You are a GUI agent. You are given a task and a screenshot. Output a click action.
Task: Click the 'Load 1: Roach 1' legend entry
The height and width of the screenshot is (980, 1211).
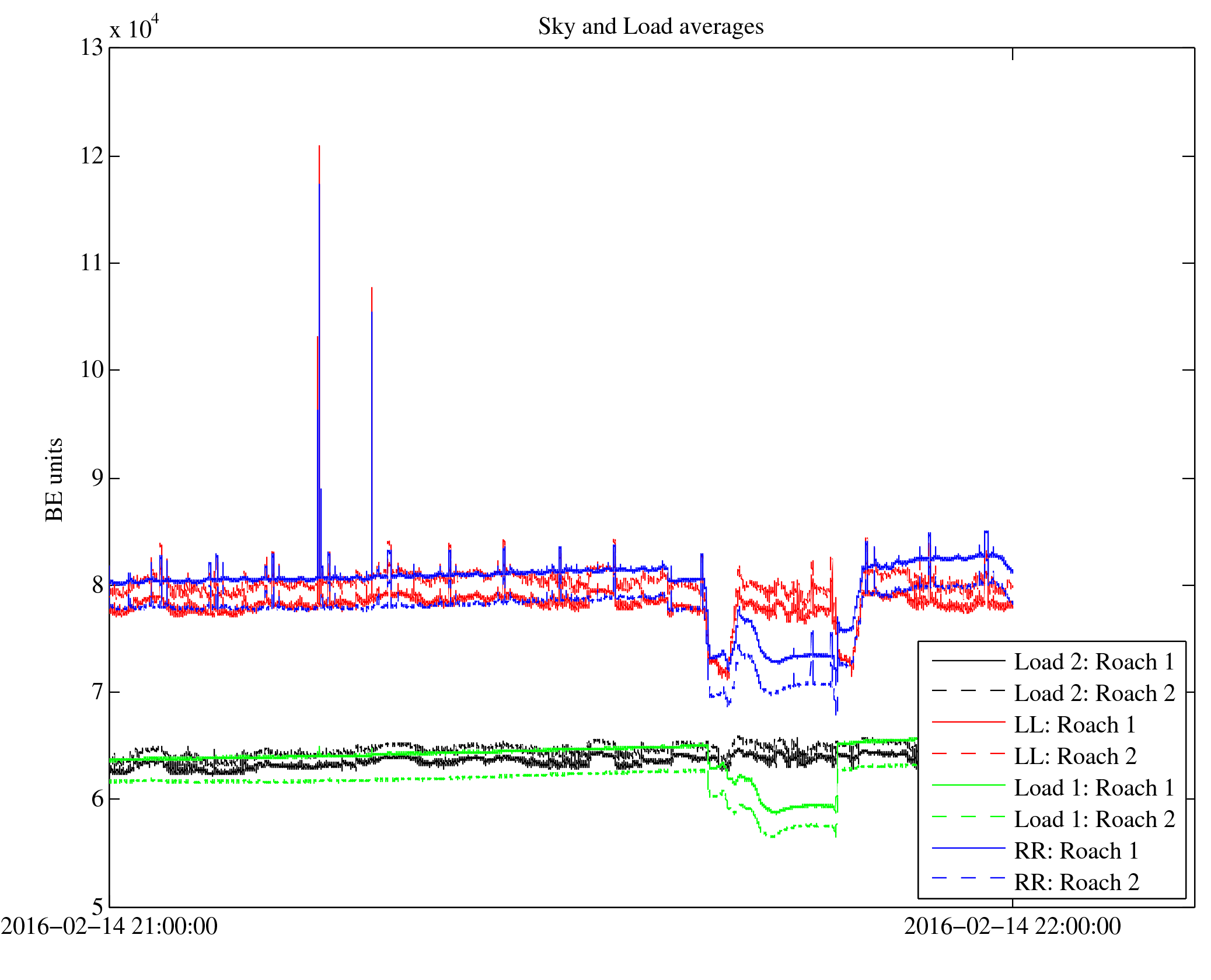pos(1094,788)
